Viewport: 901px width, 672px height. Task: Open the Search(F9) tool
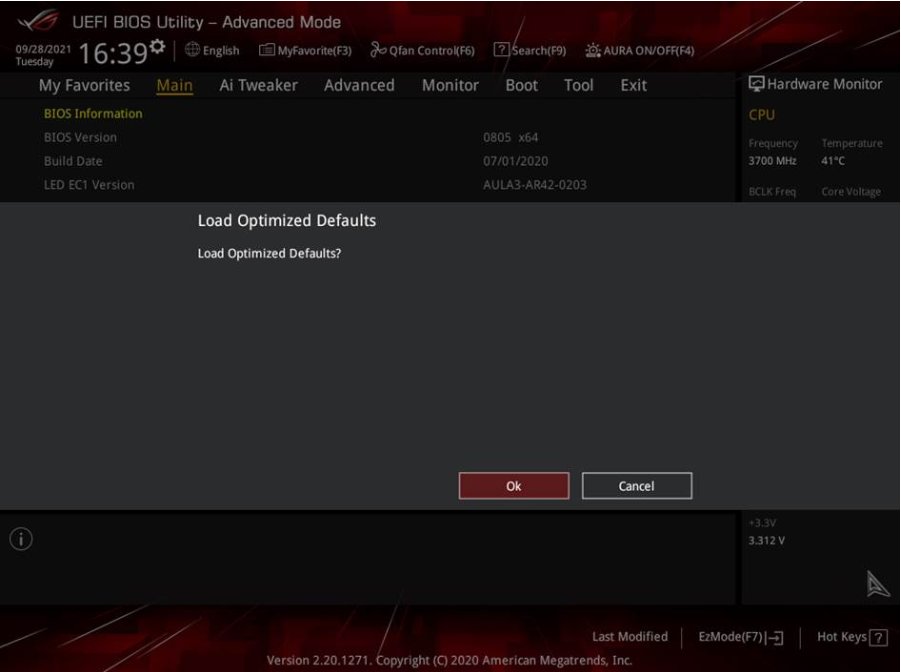(530, 51)
